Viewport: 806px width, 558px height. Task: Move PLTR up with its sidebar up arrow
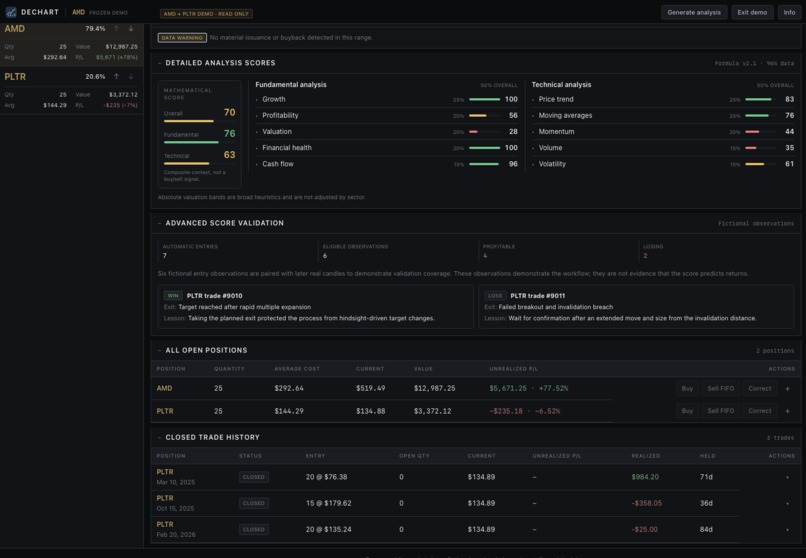click(x=117, y=77)
